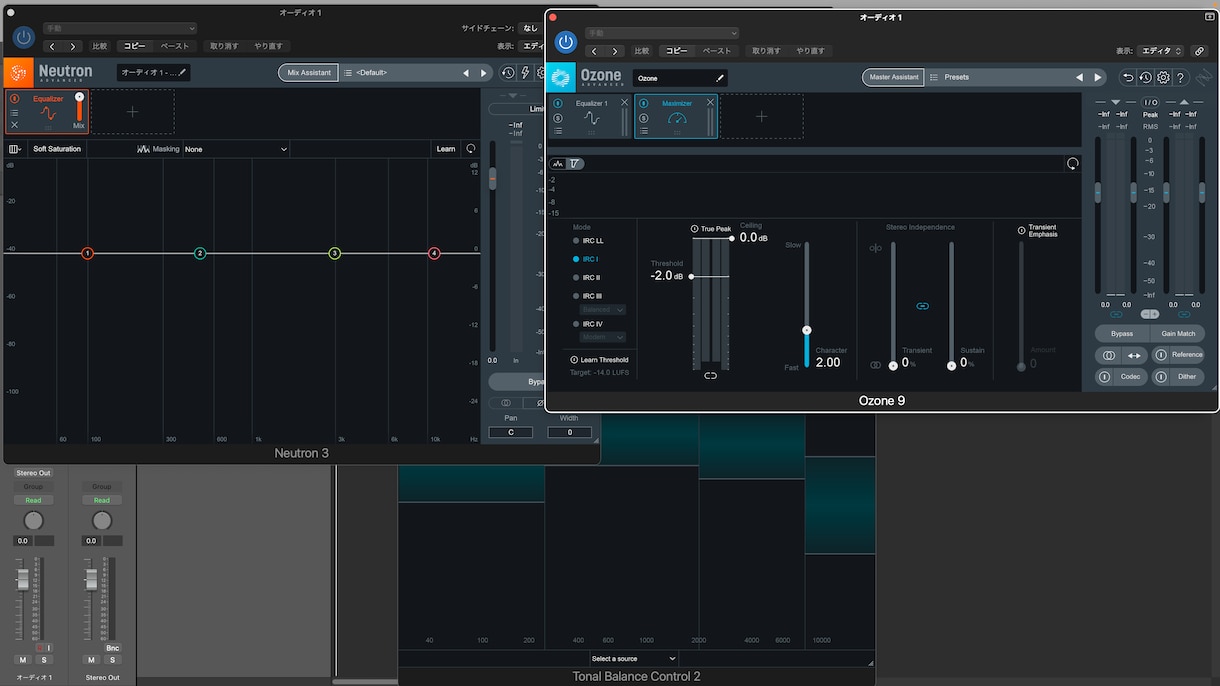Viewport: 1220px width, 686px height.
Task: Click the Ozone Gain Match button
Action: click(x=1178, y=334)
